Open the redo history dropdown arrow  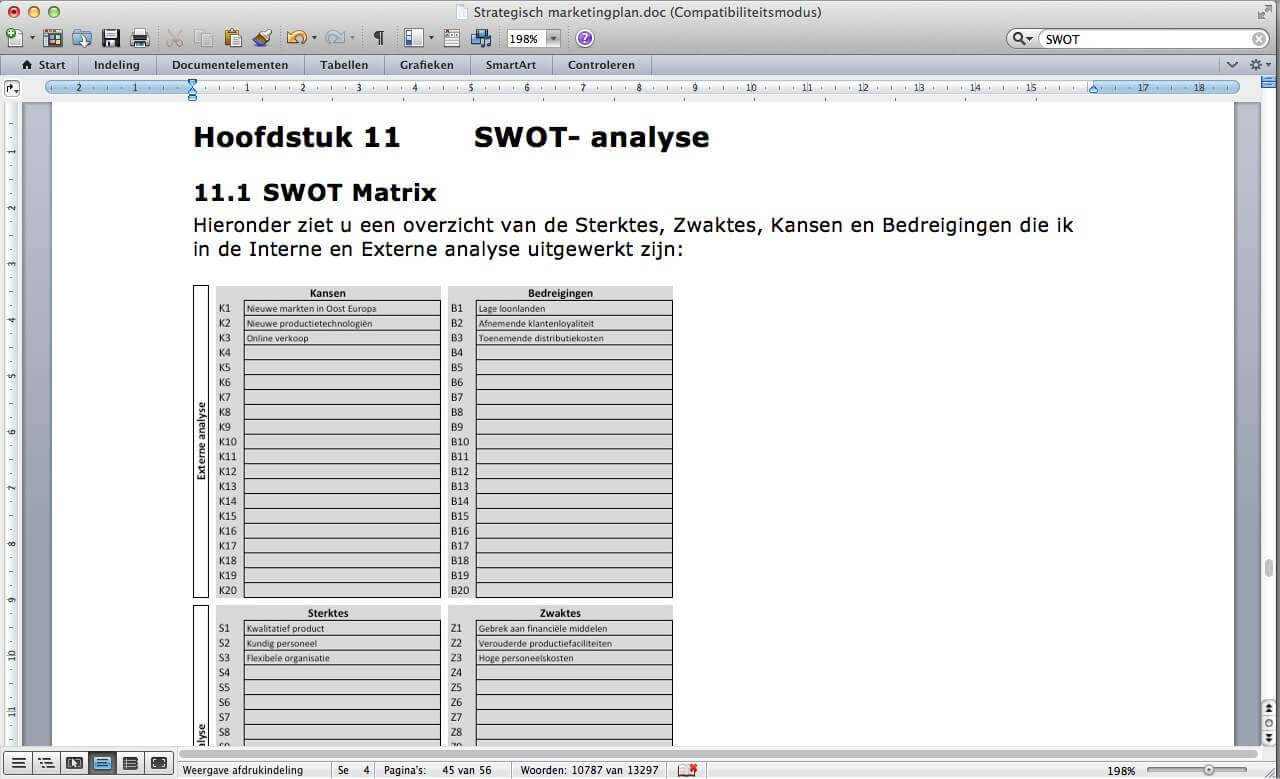[353, 38]
